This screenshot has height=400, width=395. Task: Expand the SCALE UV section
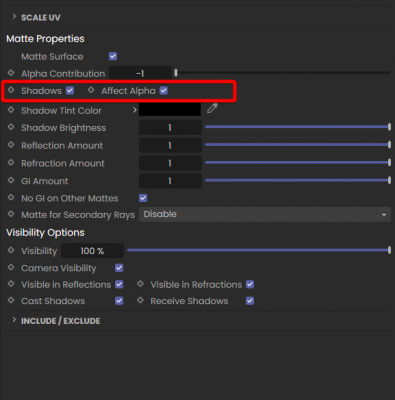pyautogui.click(x=14, y=16)
